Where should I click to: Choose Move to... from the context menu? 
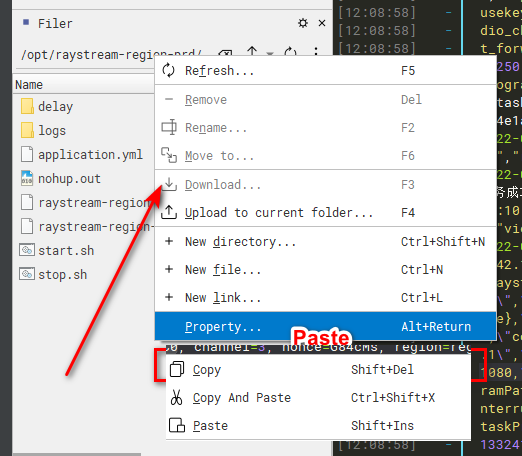coord(325,156)
